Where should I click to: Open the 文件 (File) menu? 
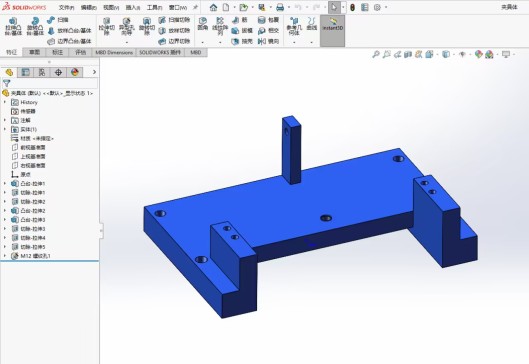pos(66,7)
